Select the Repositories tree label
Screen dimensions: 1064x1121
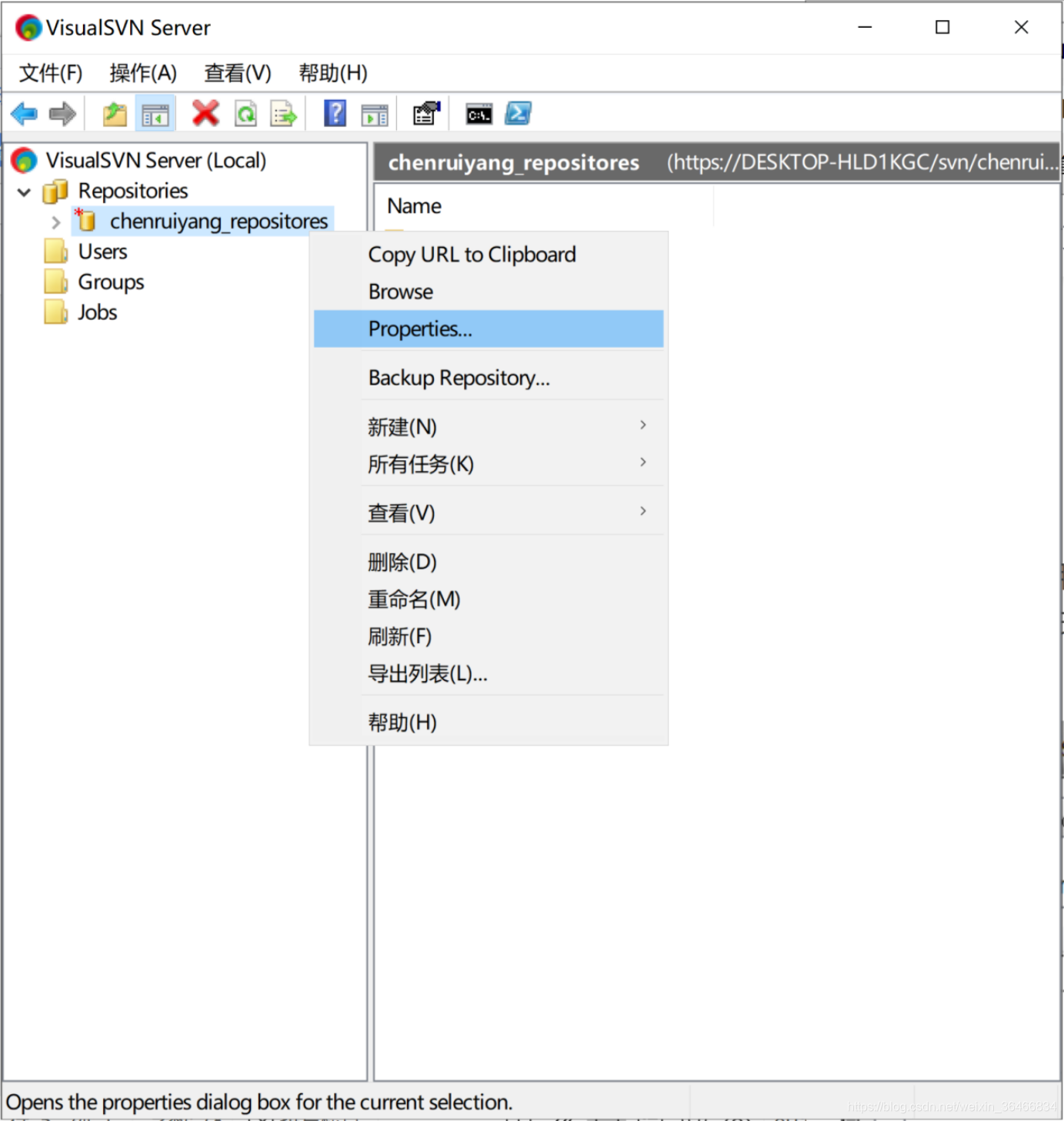pos(133,191)
